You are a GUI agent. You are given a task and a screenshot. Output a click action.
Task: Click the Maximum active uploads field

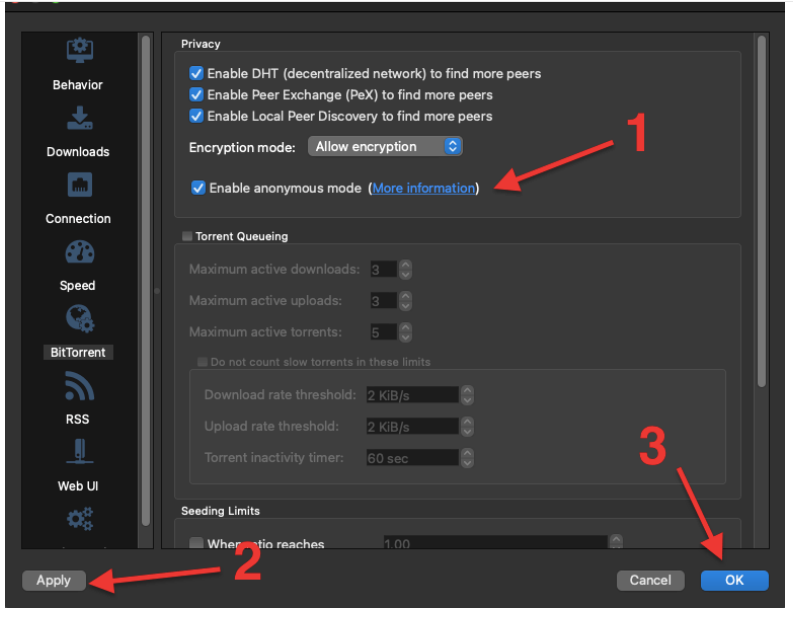(384, 301)
